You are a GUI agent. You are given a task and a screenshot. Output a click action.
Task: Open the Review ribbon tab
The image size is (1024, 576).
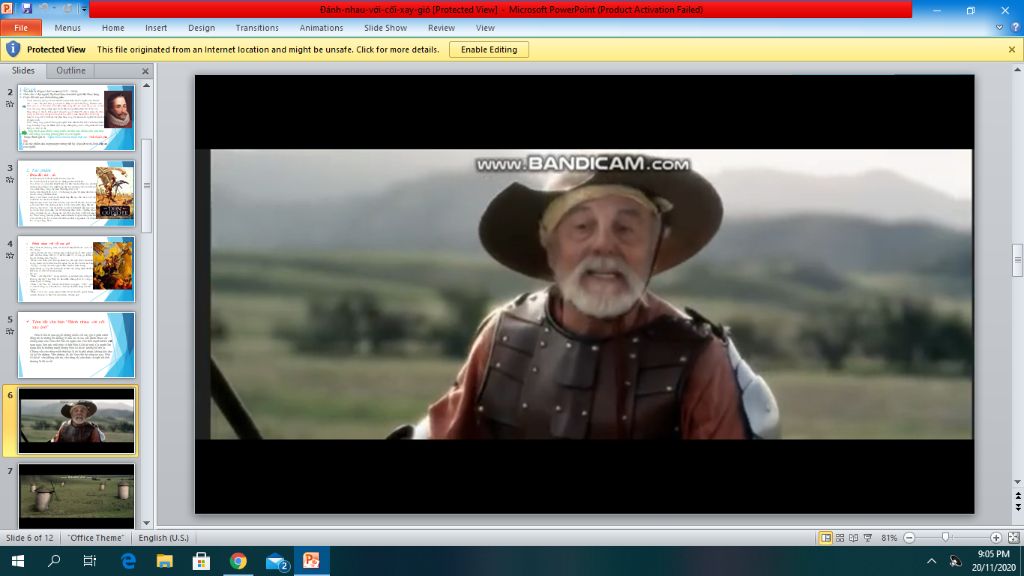click(x=441, y=27)
